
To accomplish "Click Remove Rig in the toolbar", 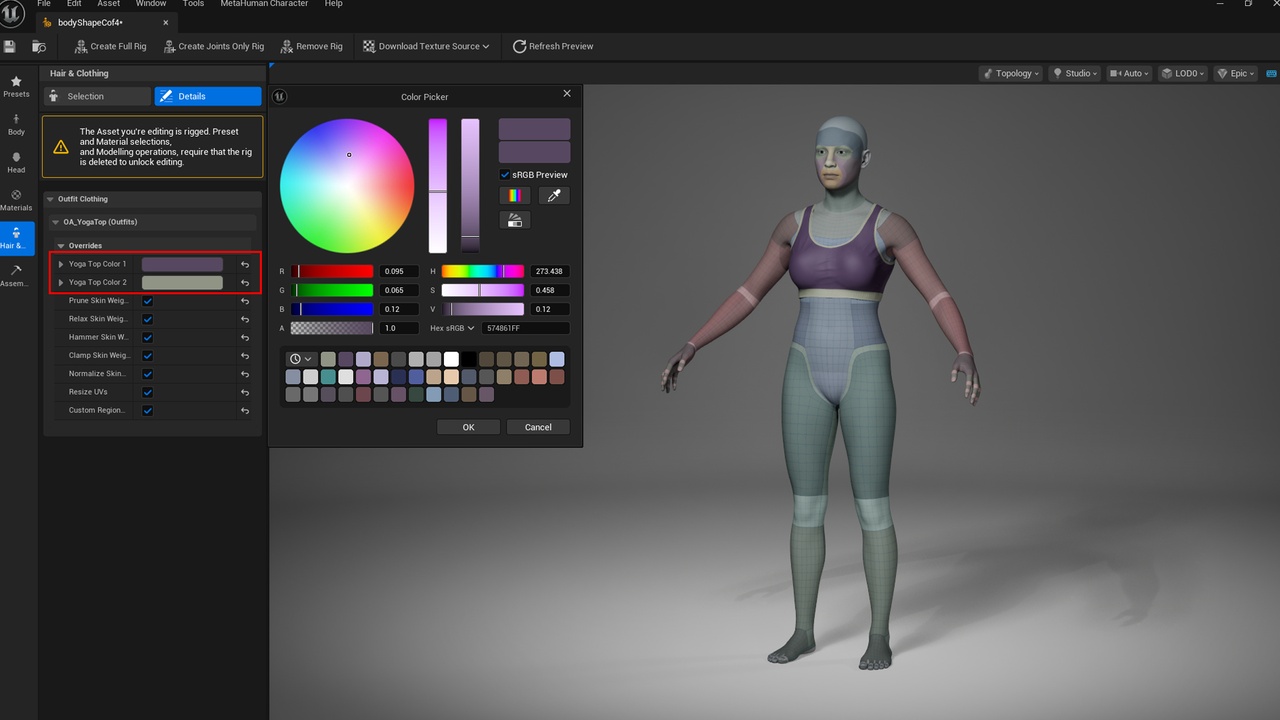I will click(x=311, y=46).
